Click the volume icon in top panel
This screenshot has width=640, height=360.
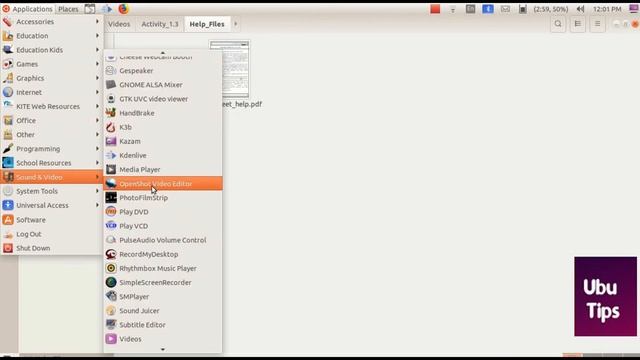click(x=580, y=9)
